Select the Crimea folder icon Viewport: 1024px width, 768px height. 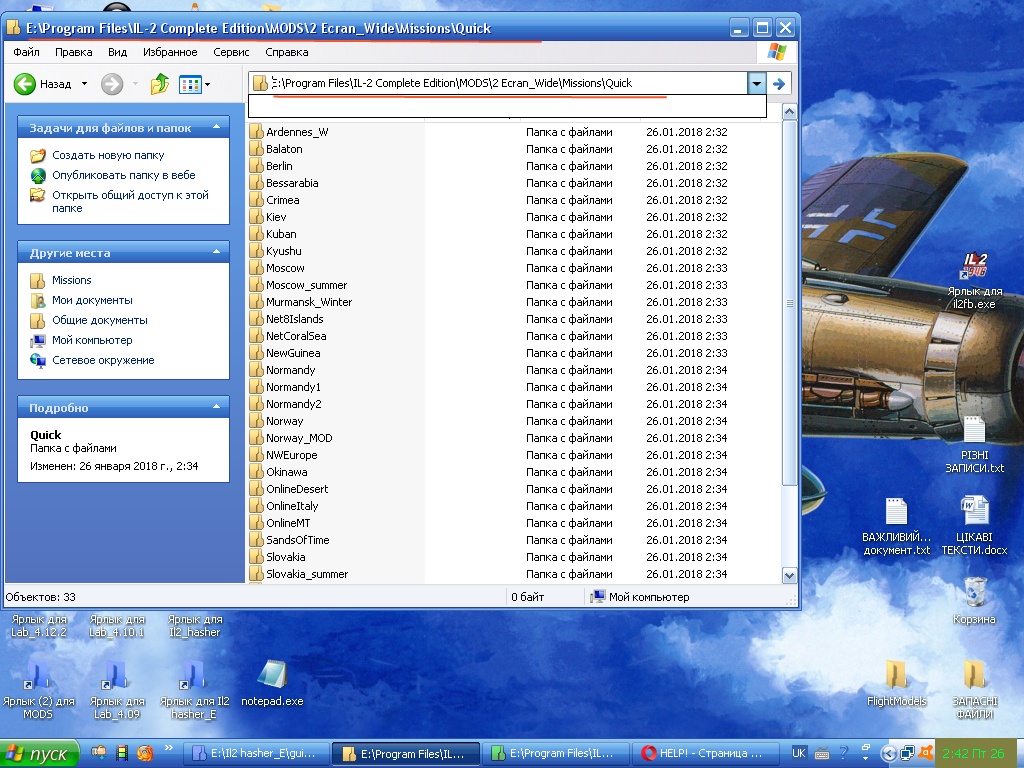click(x=256, y=199)
